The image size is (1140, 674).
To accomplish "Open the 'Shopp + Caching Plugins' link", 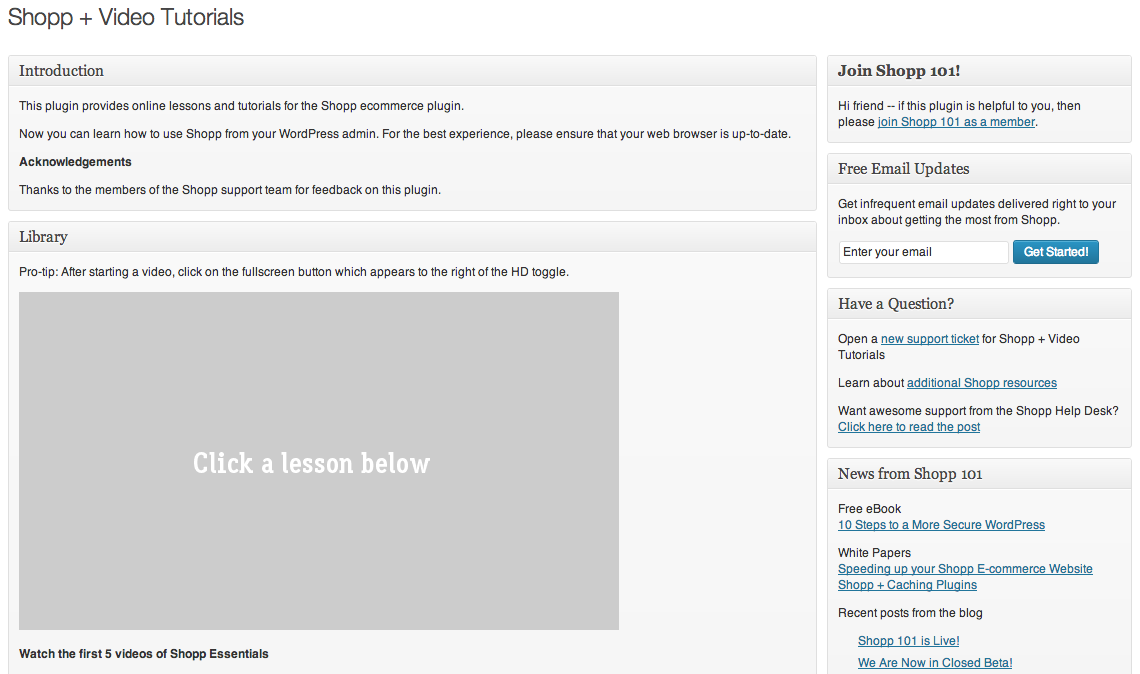I will (907, 585).
